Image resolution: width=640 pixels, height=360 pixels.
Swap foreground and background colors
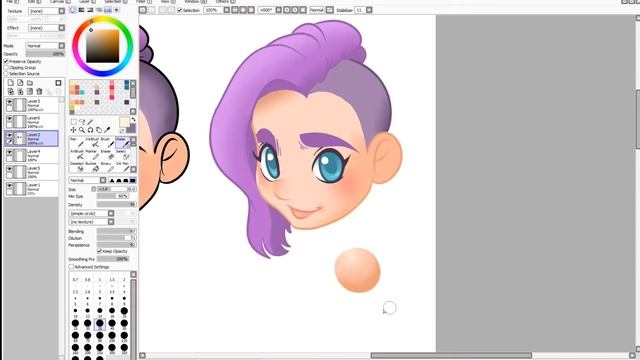pos(133,120)
